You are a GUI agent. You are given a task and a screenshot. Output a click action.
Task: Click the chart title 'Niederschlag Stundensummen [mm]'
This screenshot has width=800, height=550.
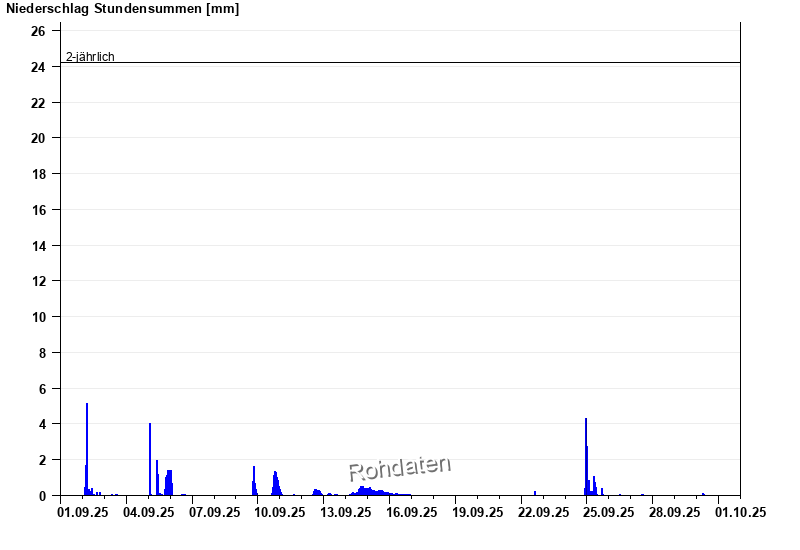[122, 9]
